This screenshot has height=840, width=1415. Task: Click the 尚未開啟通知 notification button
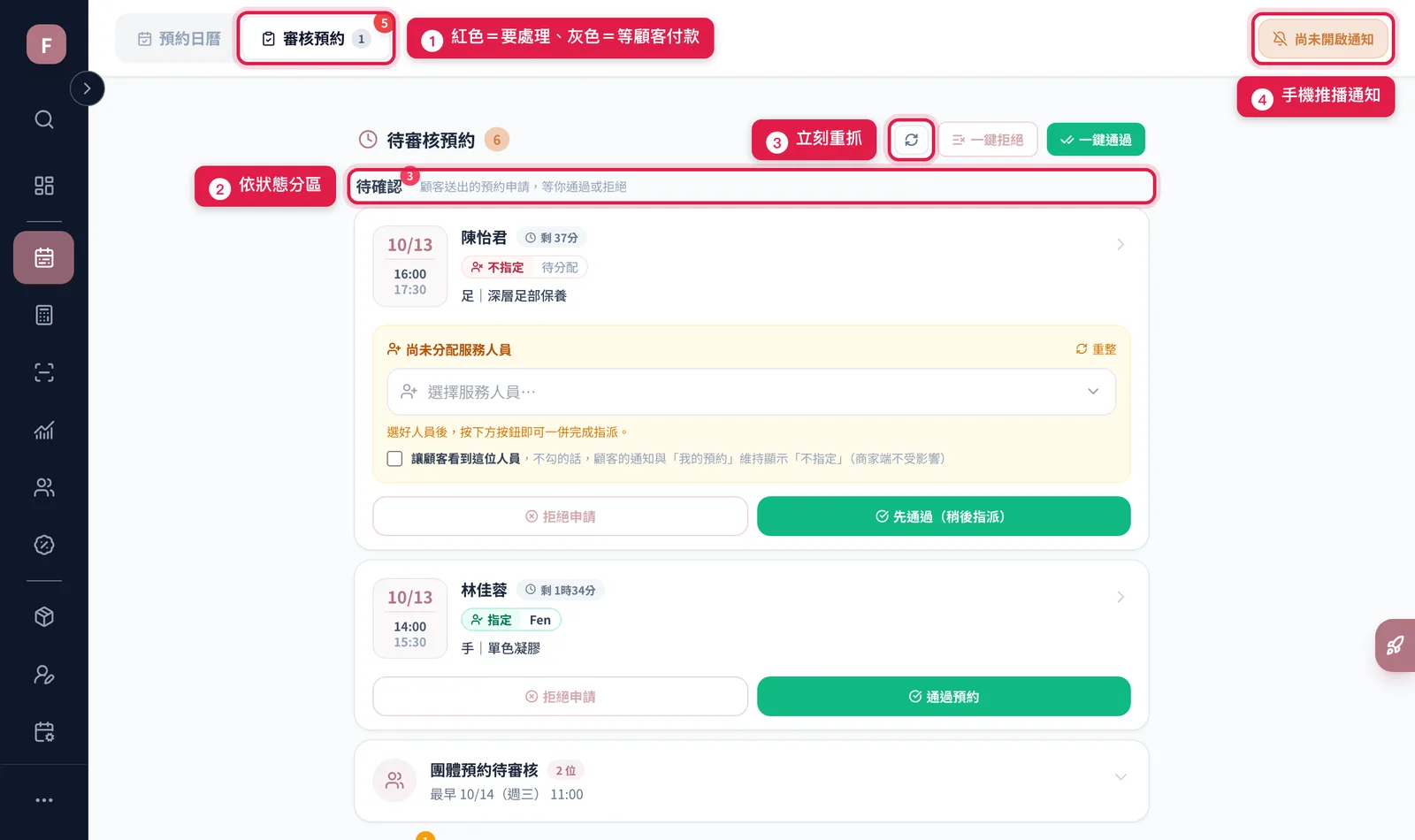1323,39
